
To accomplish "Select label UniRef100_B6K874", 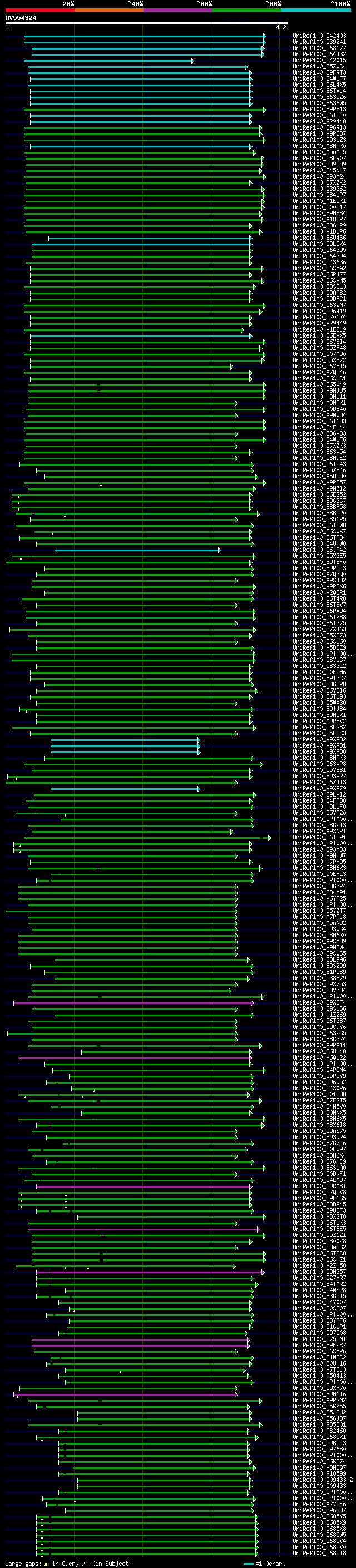I will tap(319, 1461).
